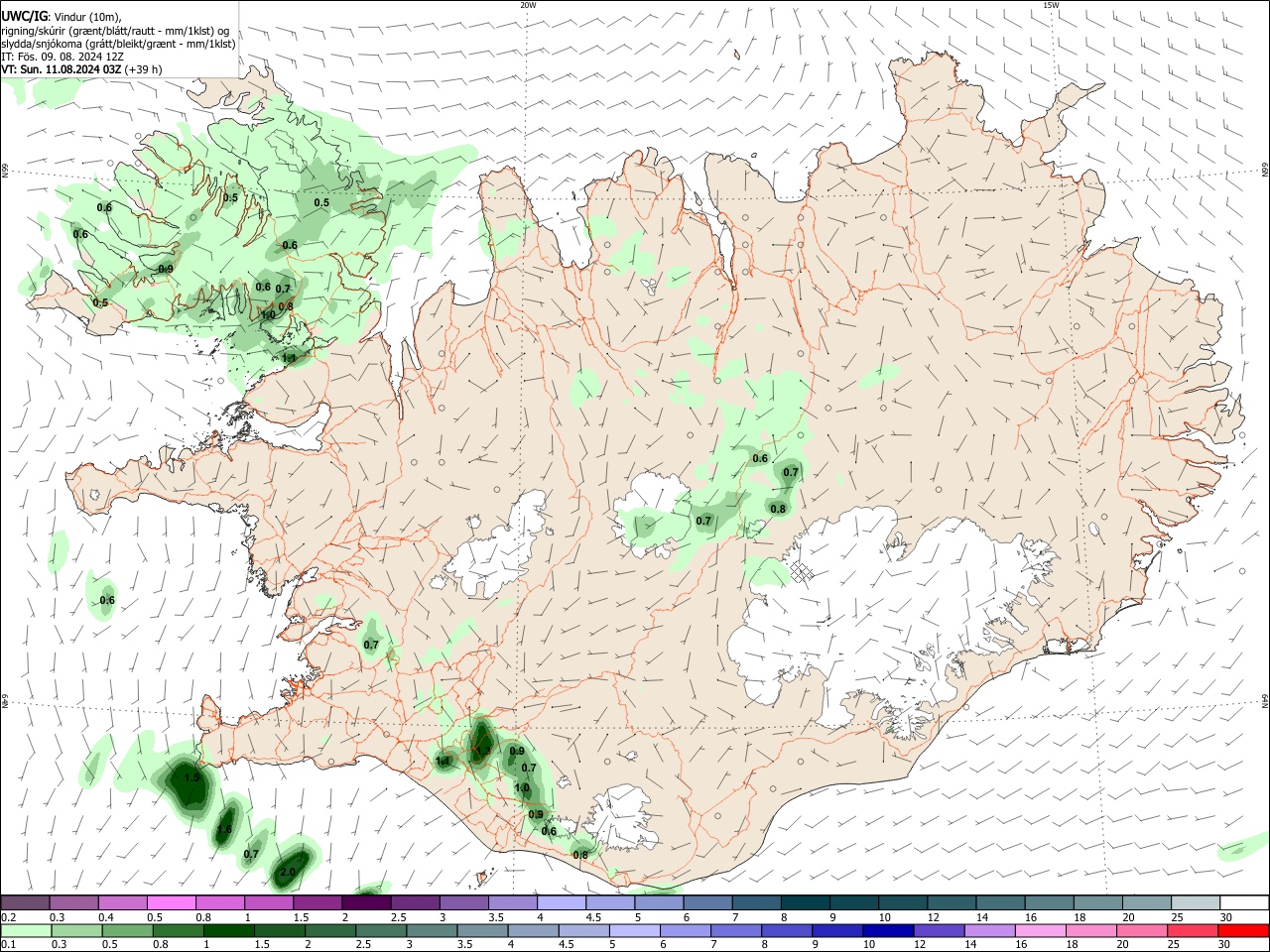The image size is (1270, 952).
Task: Select rain legend swatch between 4.5 and 5
Action: point(583,931)
